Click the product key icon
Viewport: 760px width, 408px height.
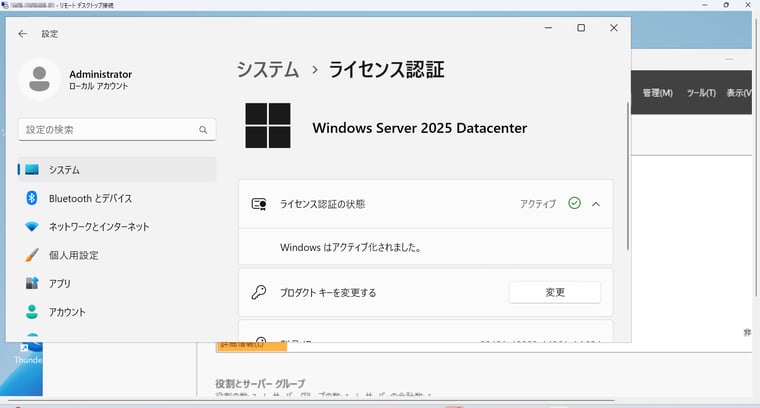259,292
